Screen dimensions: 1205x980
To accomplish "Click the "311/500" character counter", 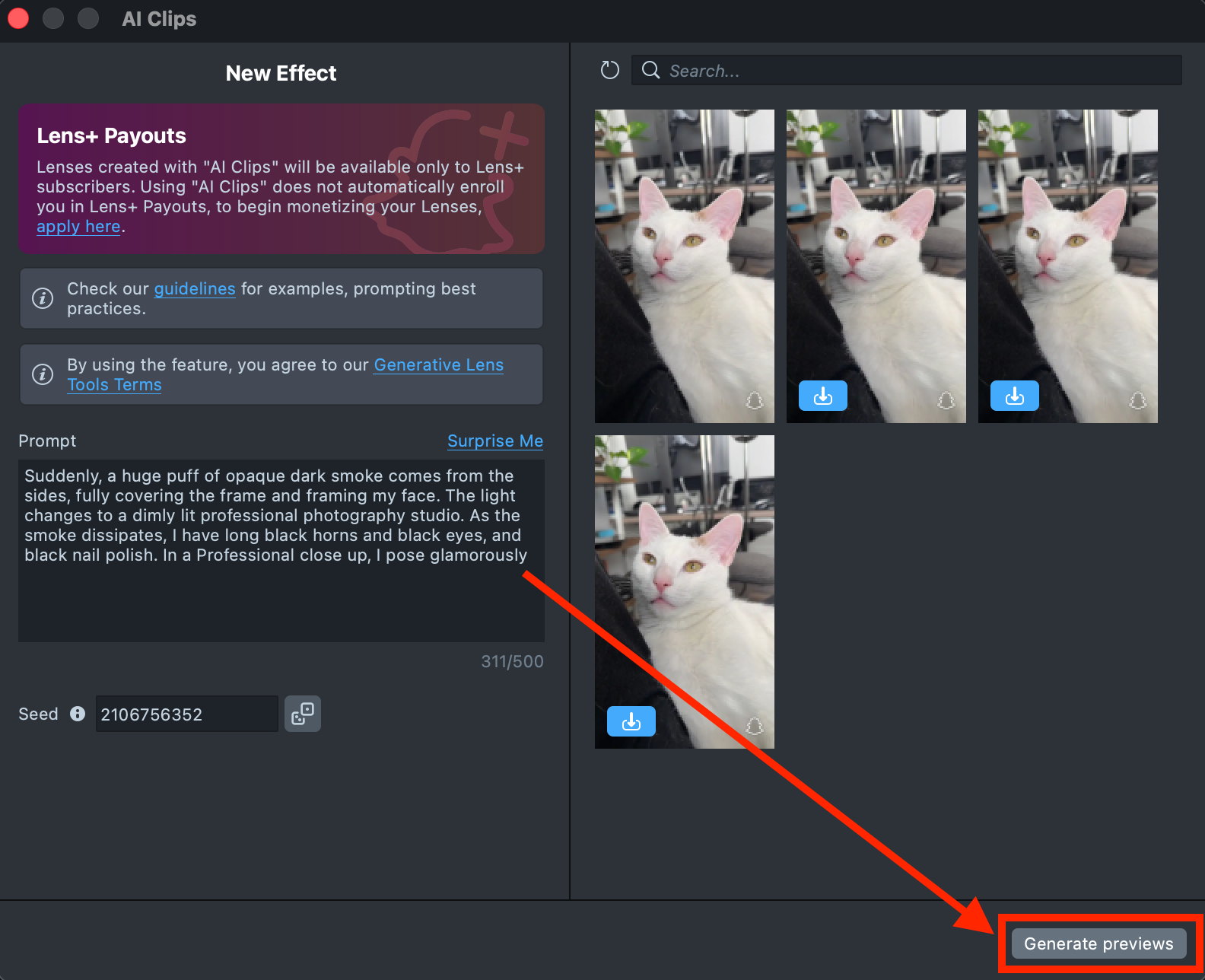I will tap(513, 662).
